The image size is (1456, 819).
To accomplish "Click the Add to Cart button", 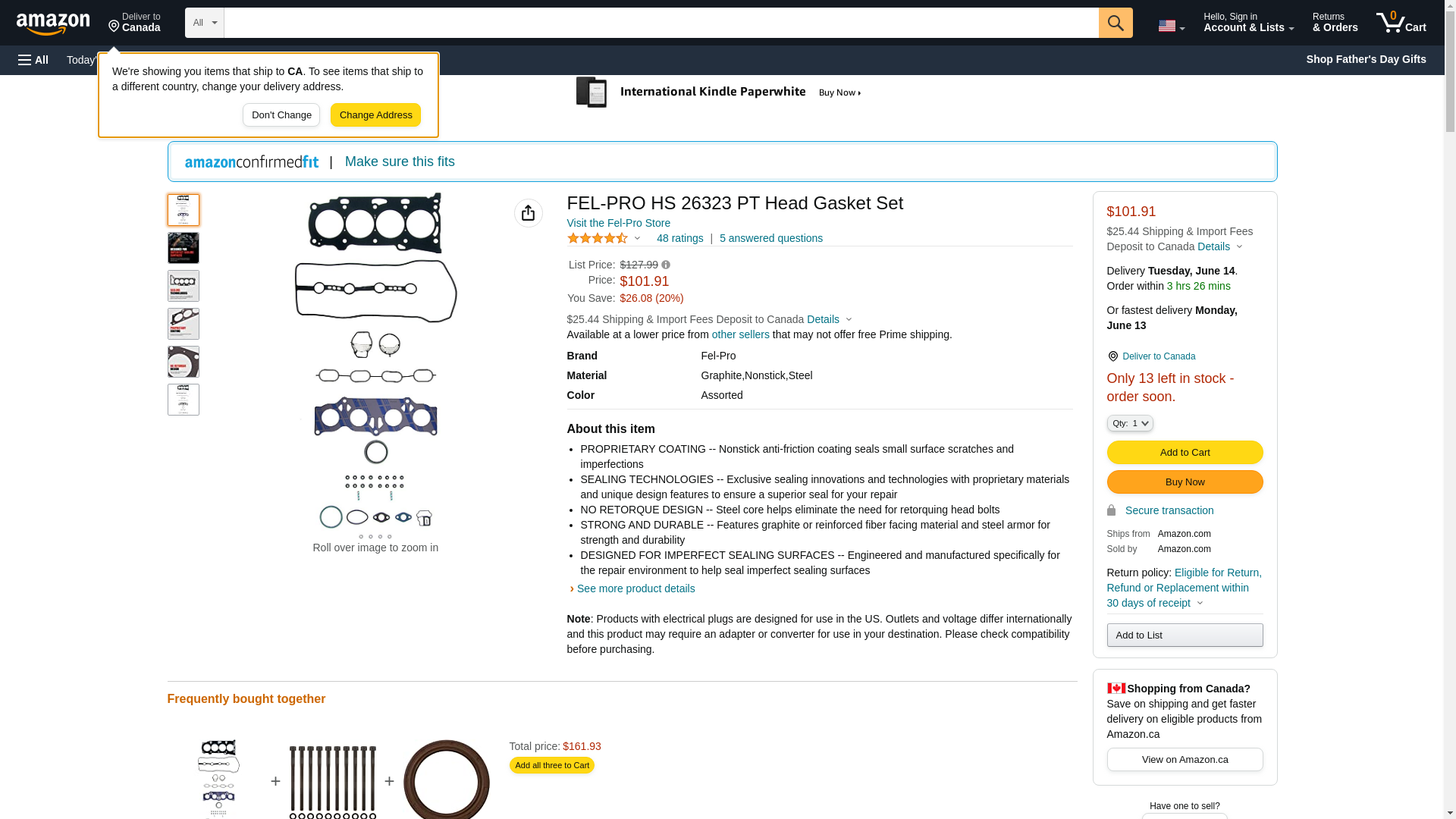I will click(1184, 452).
